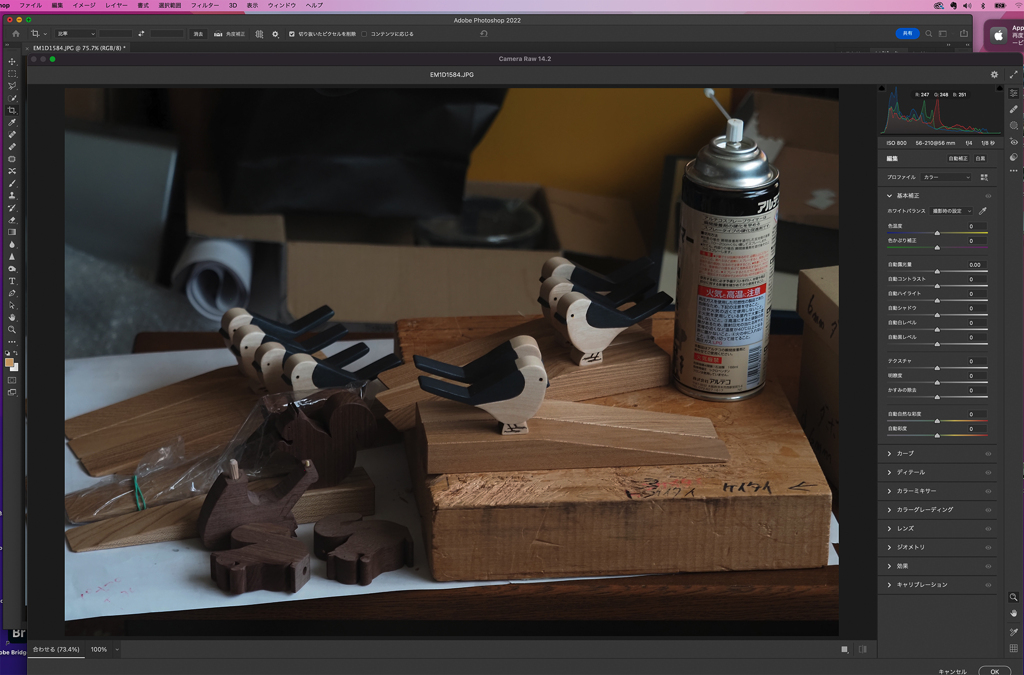Image resolution: width=1024 pixels, height=675 pixels.
Task: Select the masking tool icon
Action: 1013,125
